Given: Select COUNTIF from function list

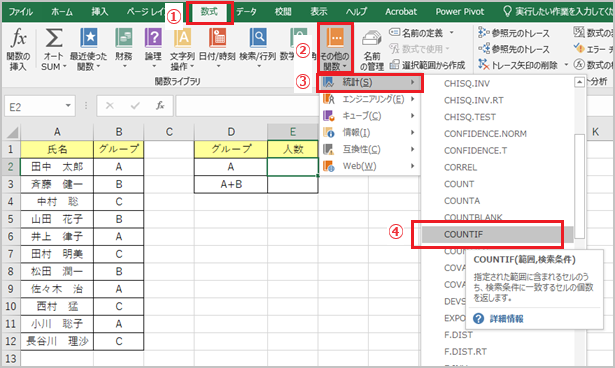Looking at the screenshot, I should (x=497, y=235).
